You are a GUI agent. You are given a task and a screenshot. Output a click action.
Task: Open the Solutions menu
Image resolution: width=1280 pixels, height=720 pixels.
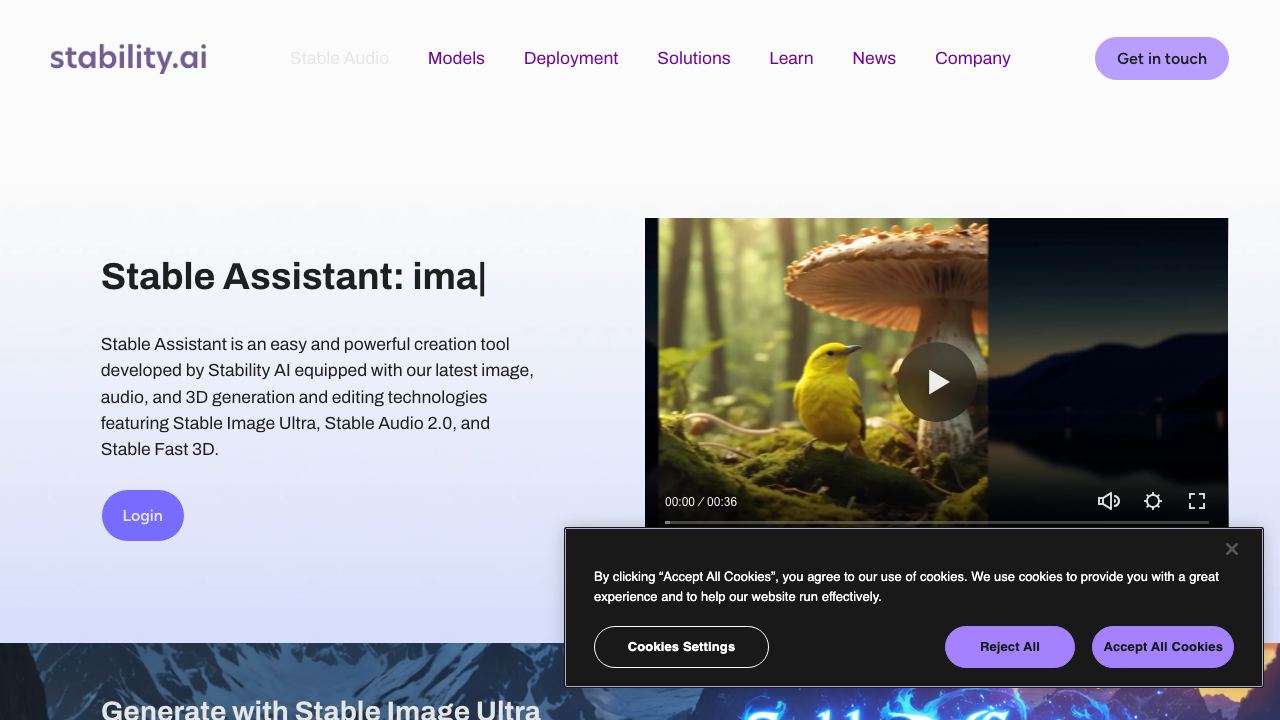(694, 58)
